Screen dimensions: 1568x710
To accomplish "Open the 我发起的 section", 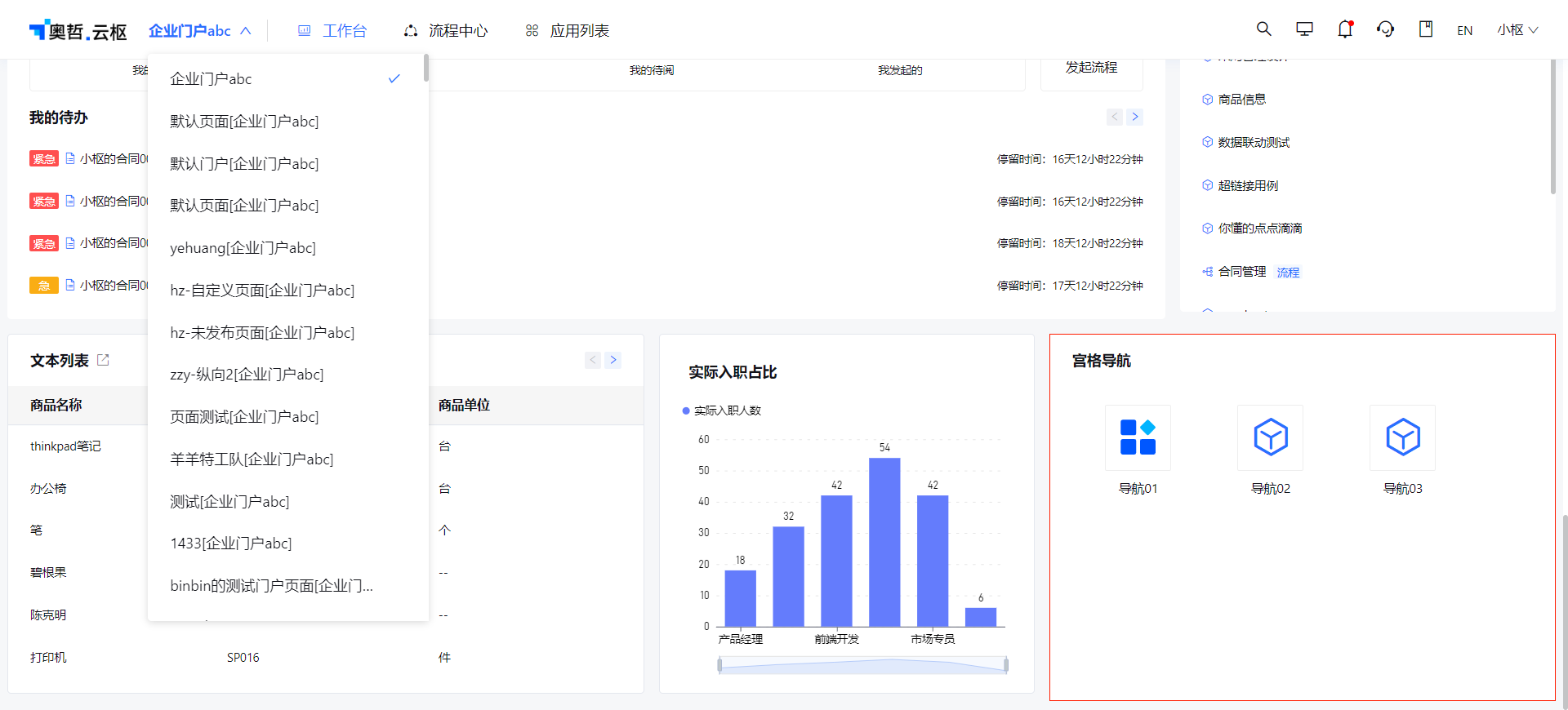I will [900, 71].
